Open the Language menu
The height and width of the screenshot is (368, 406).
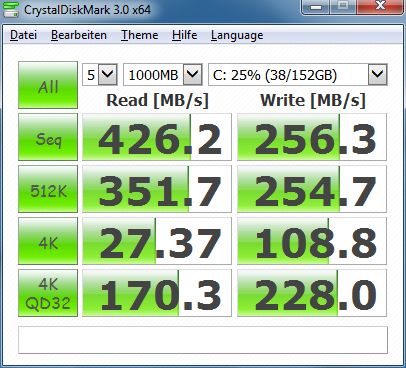click(237, 35)
